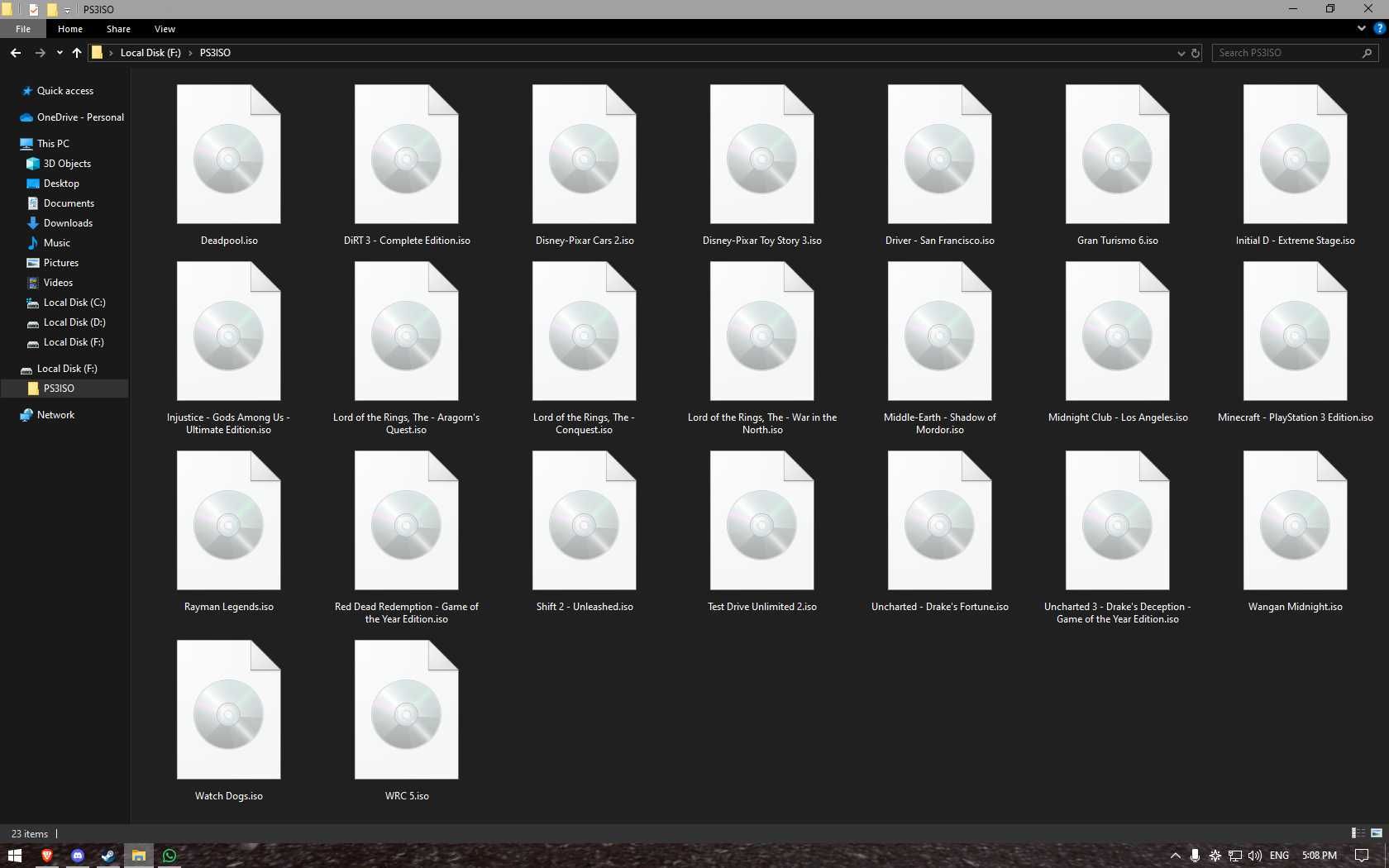
Task: Go up one folder level arrow
Action: (x=77, y=52)
